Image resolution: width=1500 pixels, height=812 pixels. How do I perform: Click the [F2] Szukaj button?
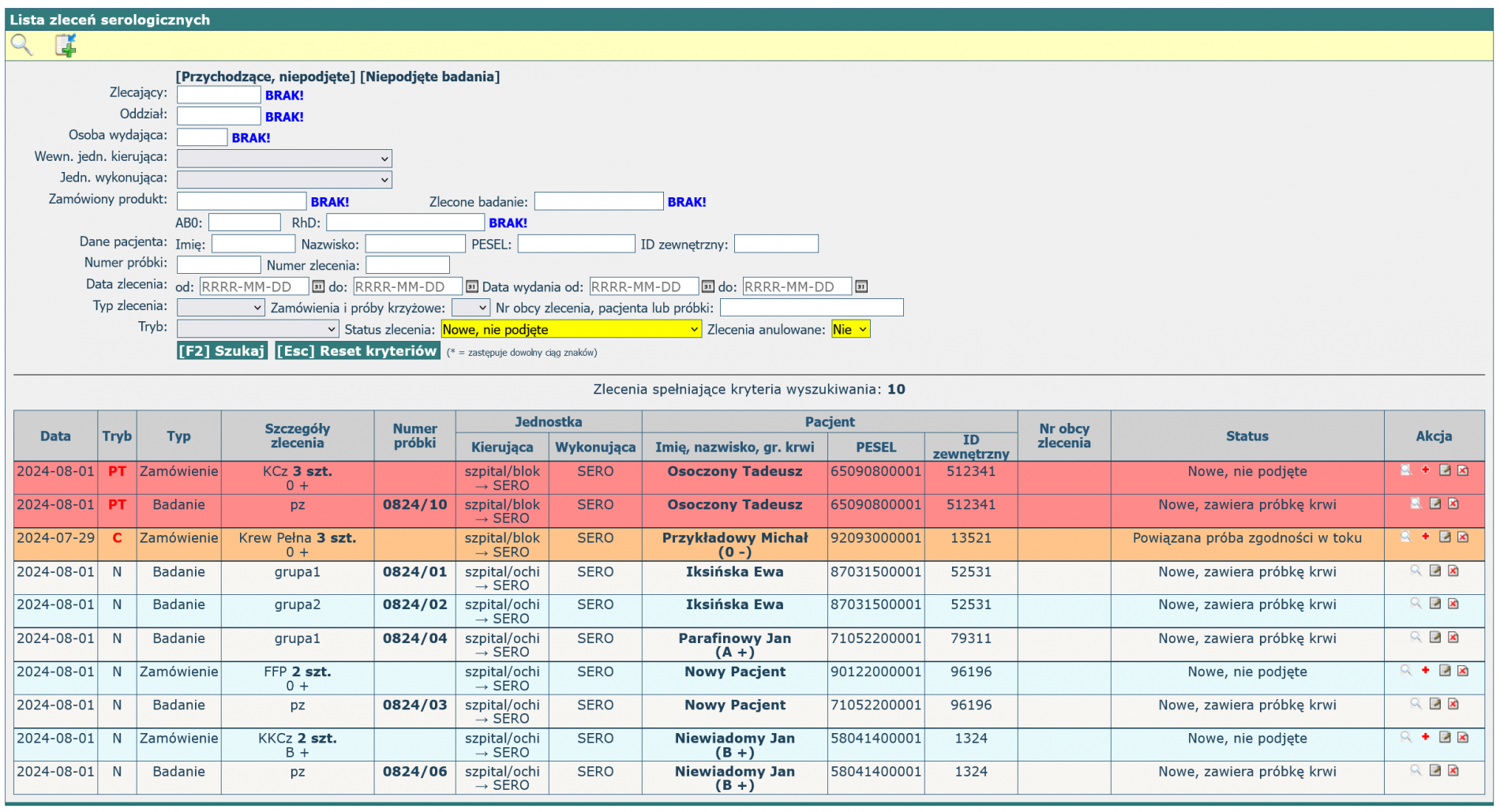click(222, 351)
